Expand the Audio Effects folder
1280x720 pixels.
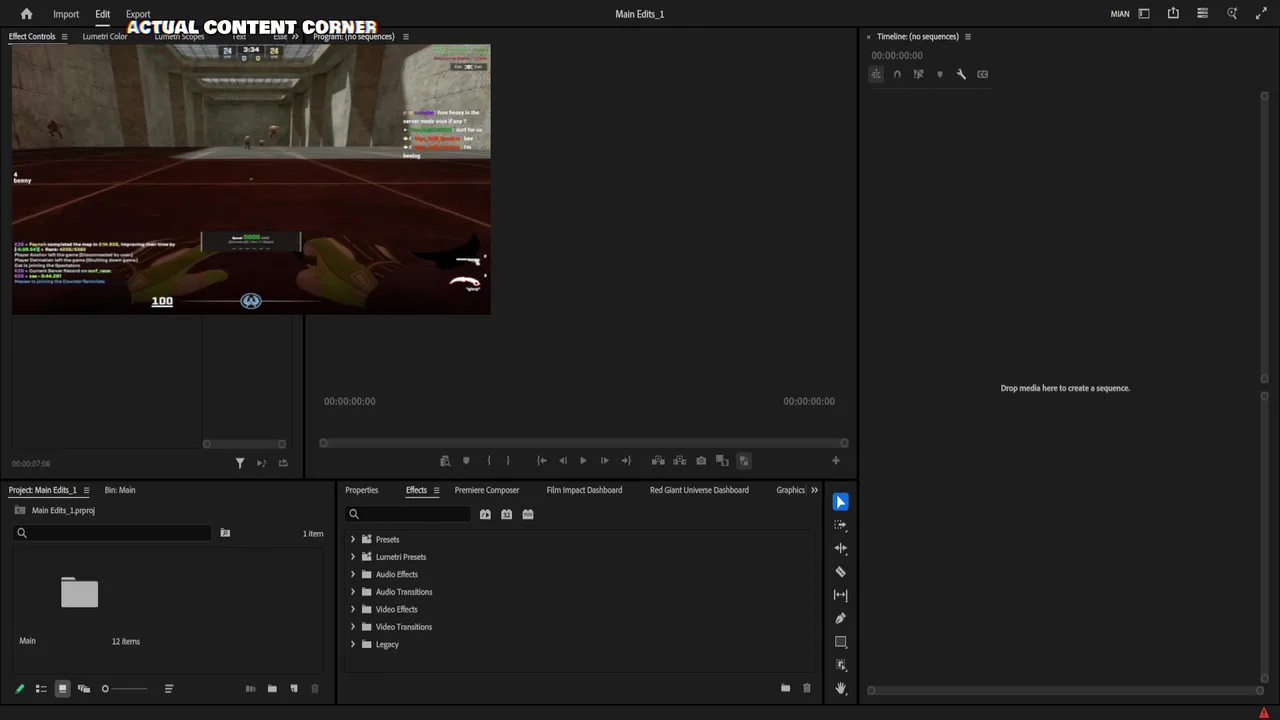(x=352, y=574)
